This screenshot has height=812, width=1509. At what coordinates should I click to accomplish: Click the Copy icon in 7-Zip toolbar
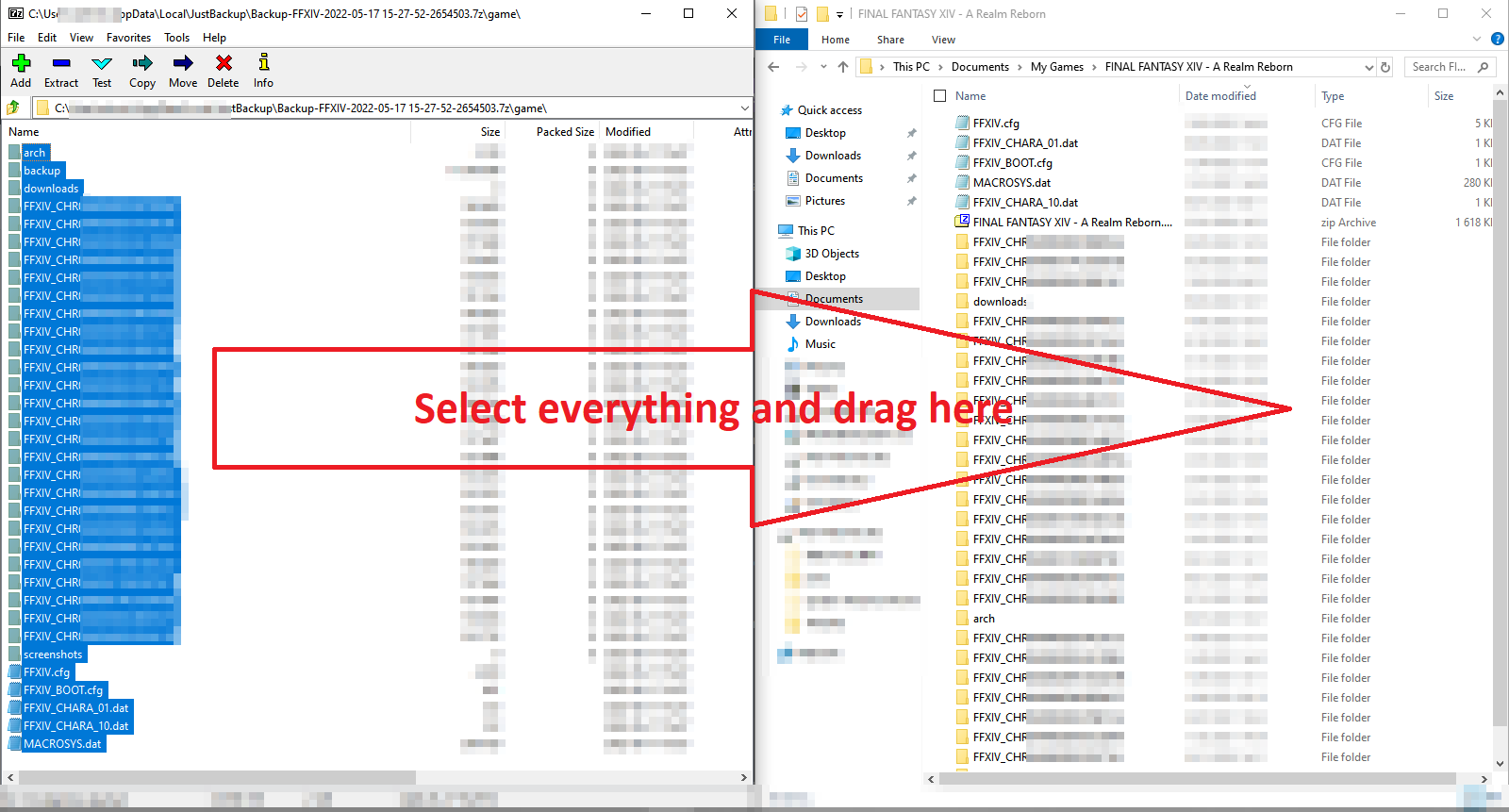tap(142, 63)
